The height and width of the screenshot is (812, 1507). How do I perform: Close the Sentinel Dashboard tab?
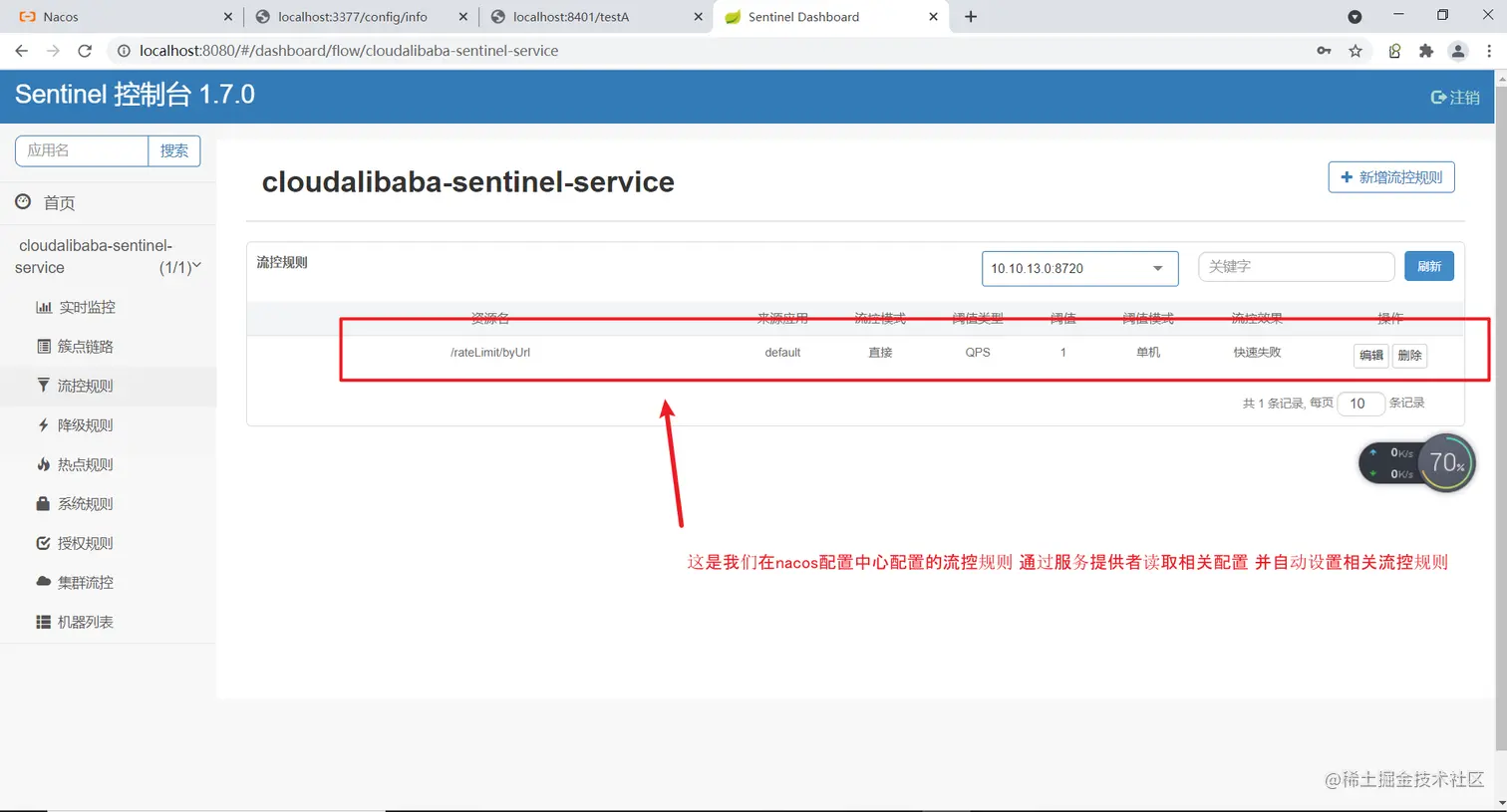[x=933, y=17]
